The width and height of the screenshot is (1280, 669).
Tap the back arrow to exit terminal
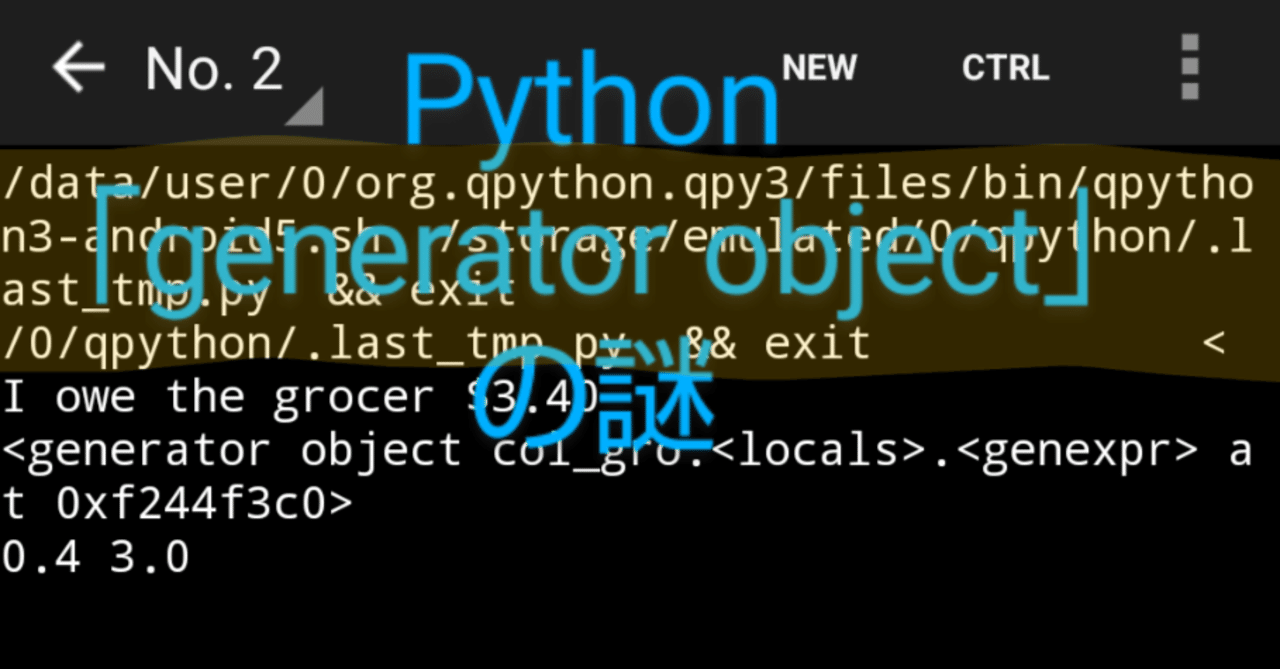(78, 68)
